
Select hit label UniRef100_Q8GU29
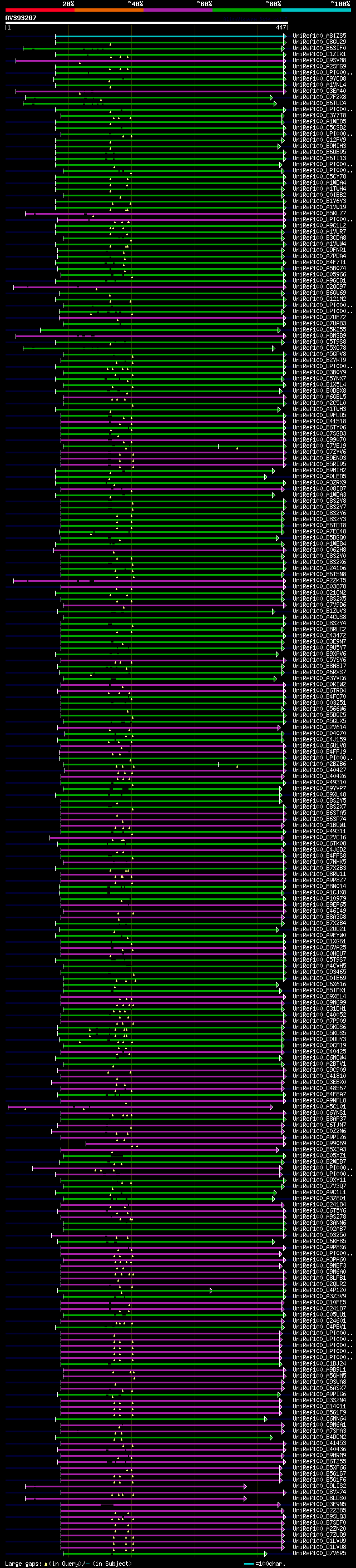click(319, 42)
